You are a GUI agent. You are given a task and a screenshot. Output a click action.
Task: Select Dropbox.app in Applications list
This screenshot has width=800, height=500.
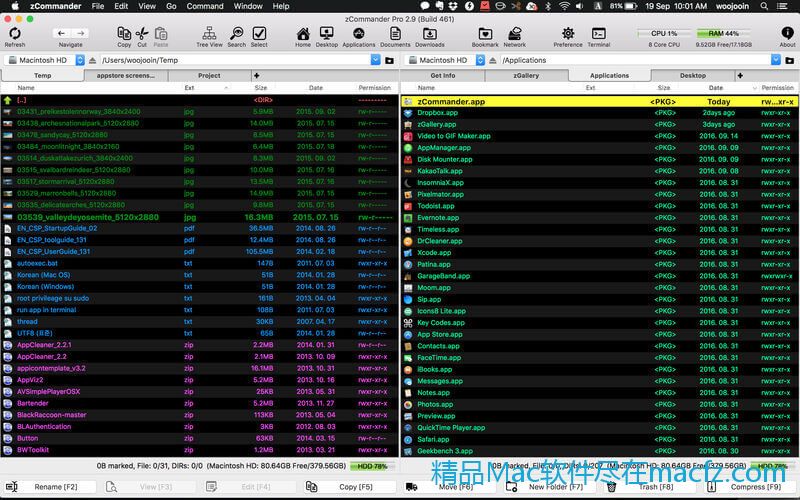point(600,113)
